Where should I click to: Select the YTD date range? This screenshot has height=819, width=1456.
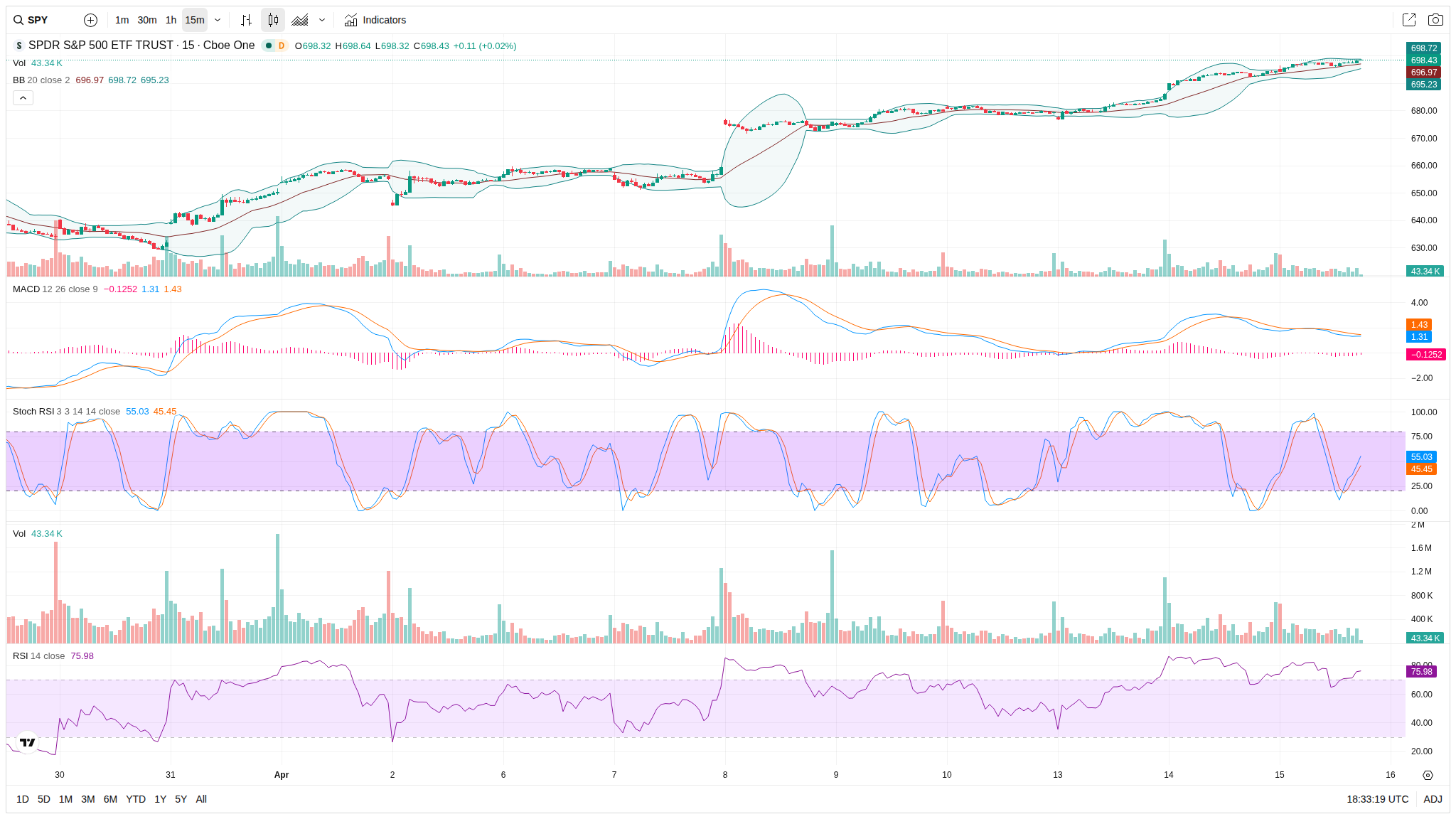(135, 799)
